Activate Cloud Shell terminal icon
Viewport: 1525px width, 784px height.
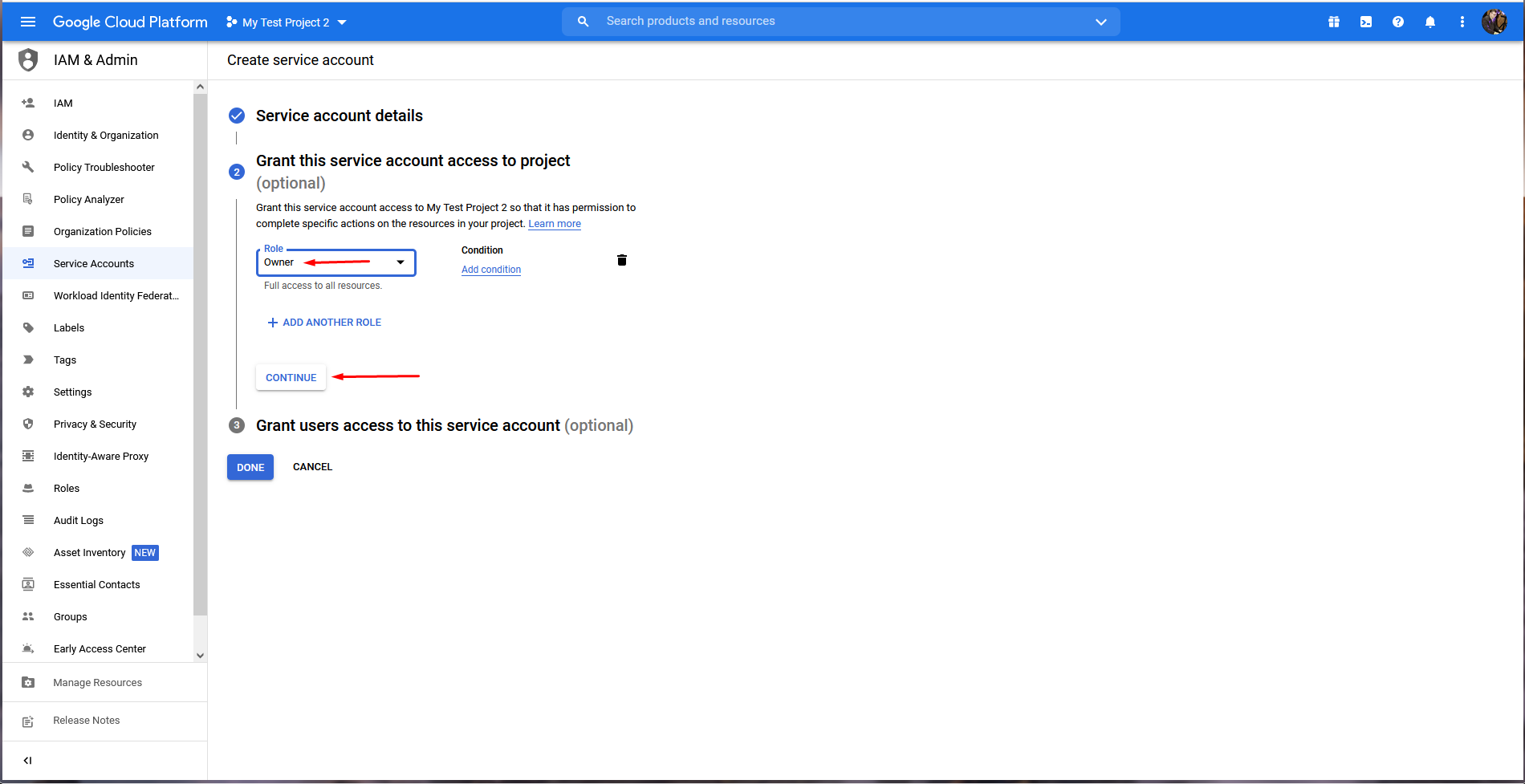tap(1365, 22)
